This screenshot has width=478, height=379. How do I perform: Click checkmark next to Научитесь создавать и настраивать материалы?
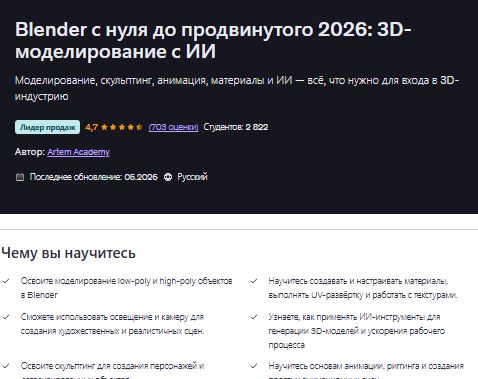[254, 281]
